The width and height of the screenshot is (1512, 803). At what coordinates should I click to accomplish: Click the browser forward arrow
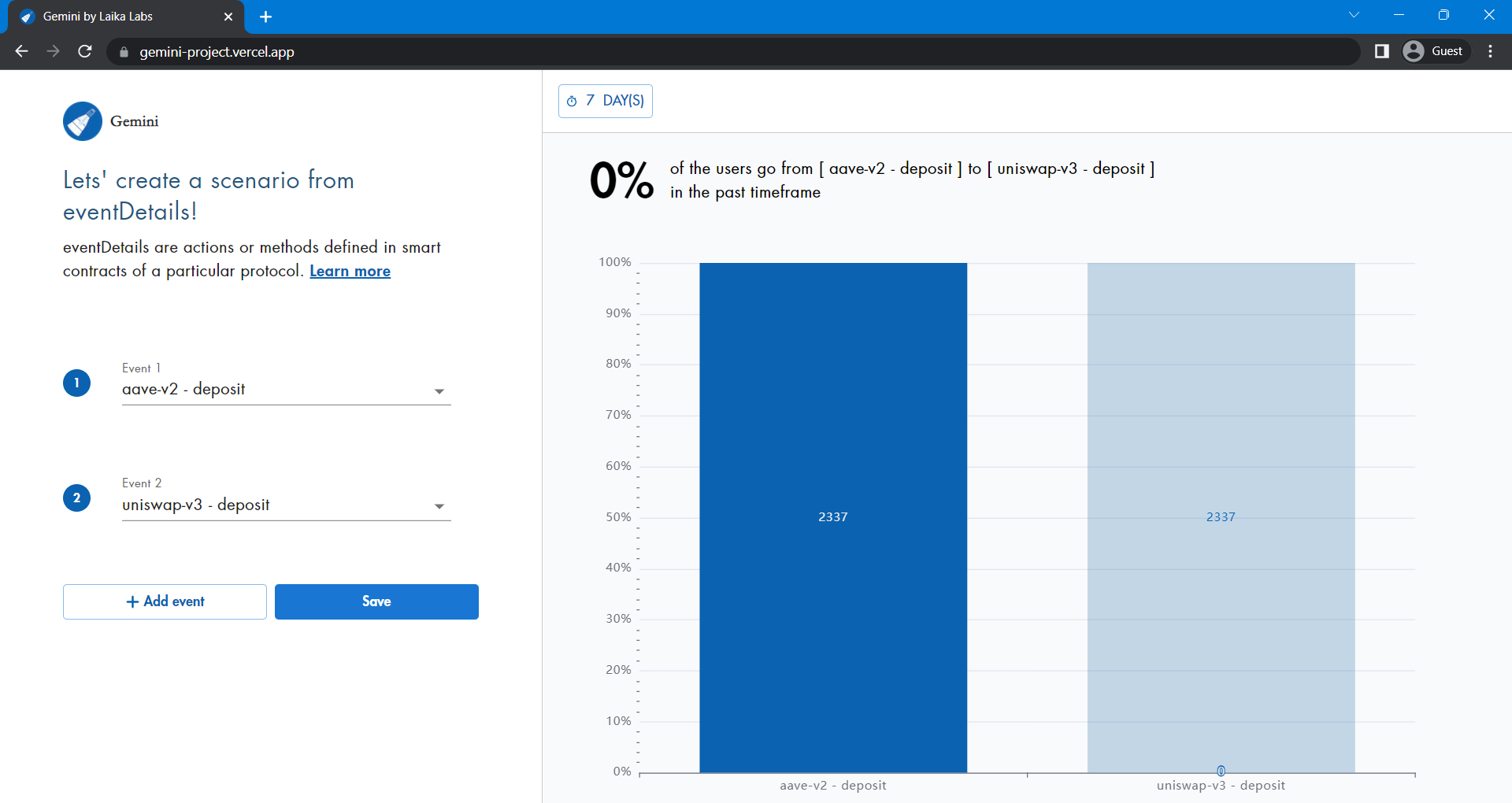pos(53,51)
